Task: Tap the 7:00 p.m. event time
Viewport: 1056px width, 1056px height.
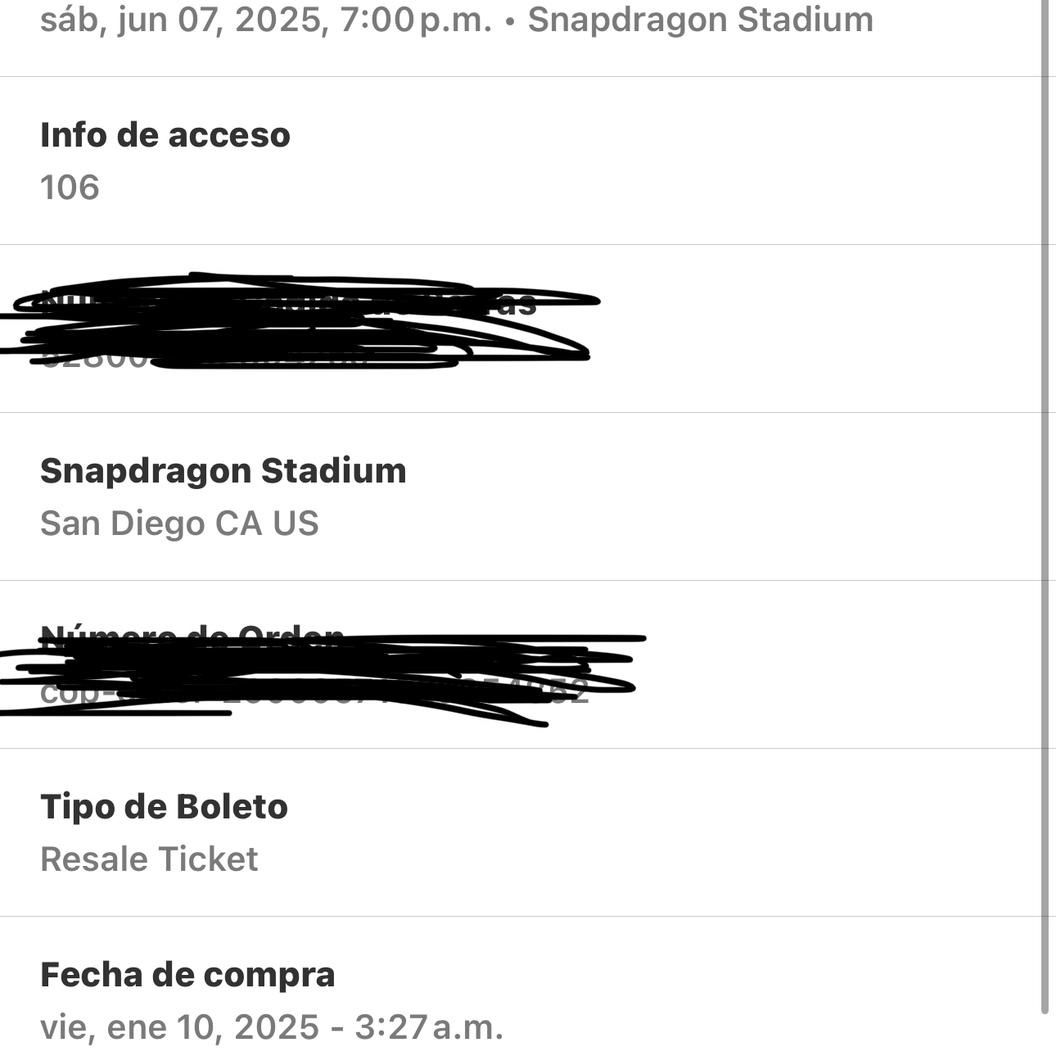Action: coord(416,20)
